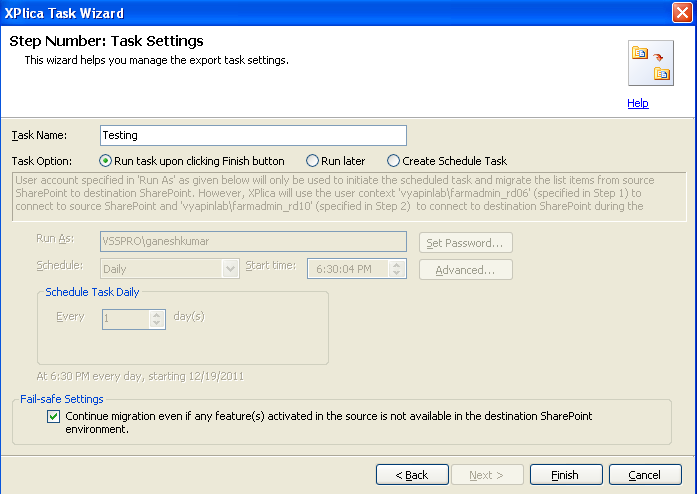This screenshot has height=494, width=697.
Task: Click the Task Name text field
Action: point(253,135)
